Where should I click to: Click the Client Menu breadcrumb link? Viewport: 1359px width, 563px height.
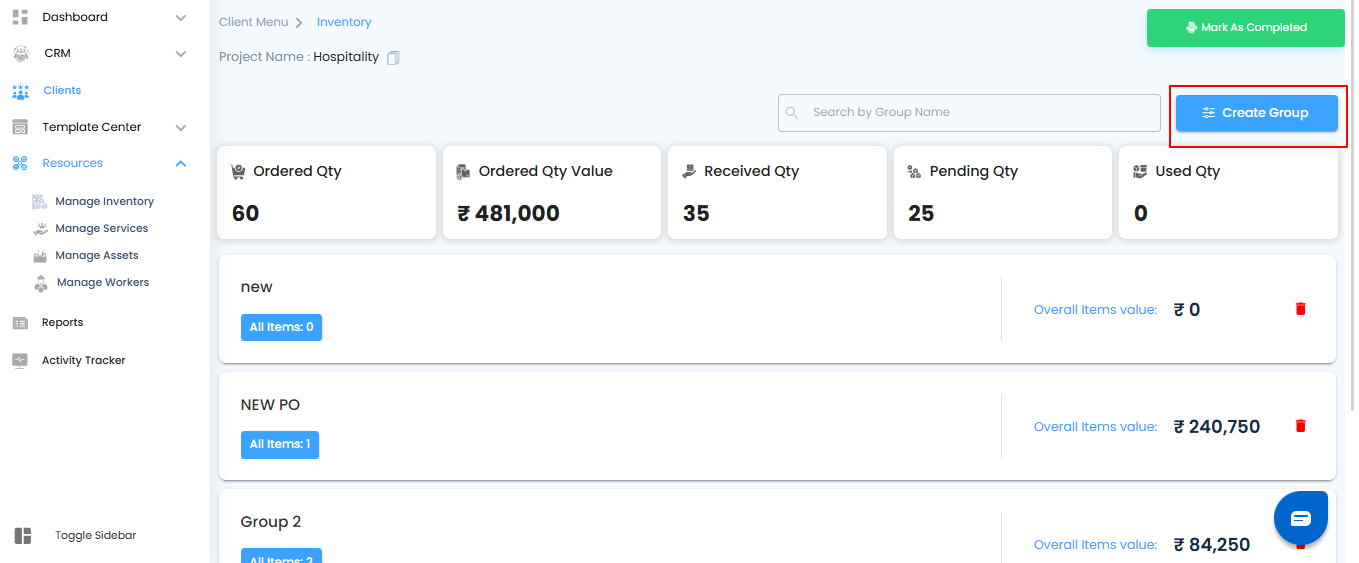tap(253, 22)
